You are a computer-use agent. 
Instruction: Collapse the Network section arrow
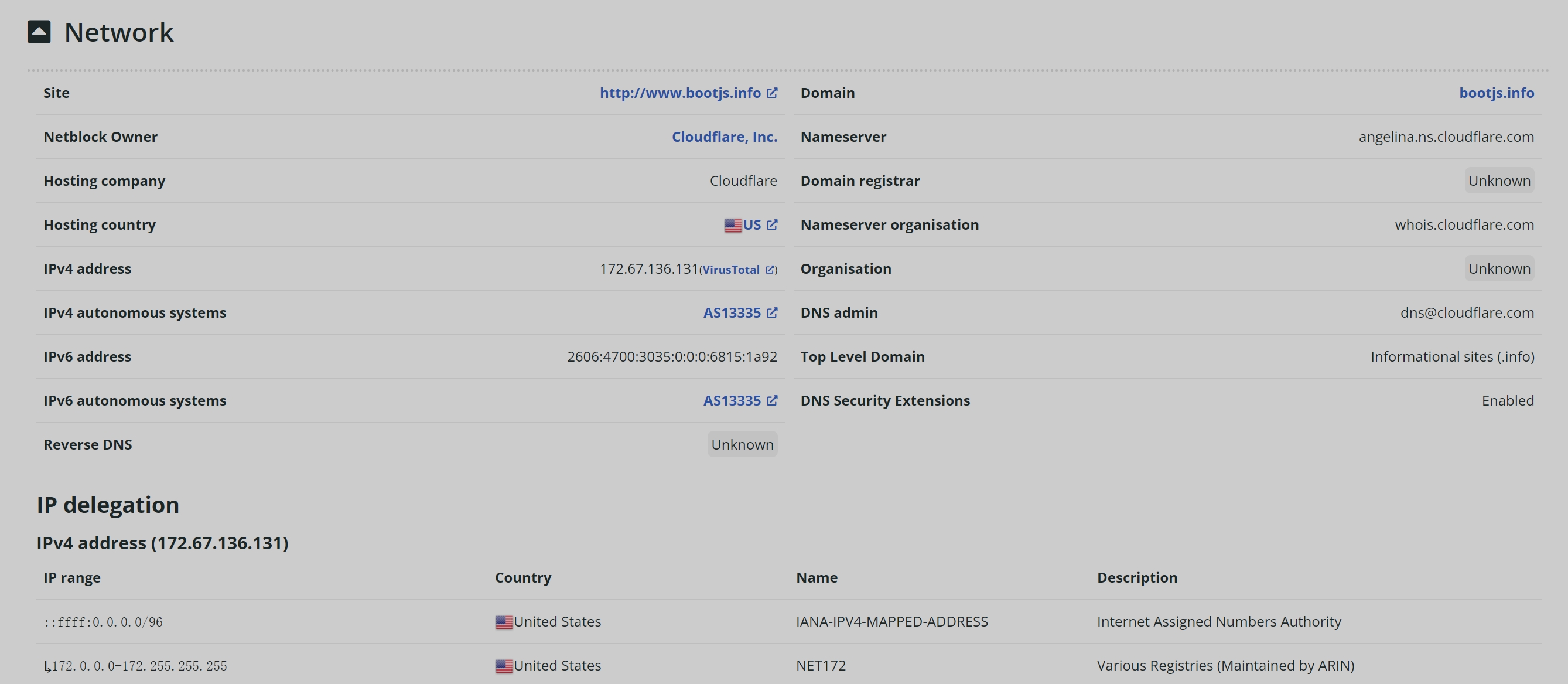point(39,32)
